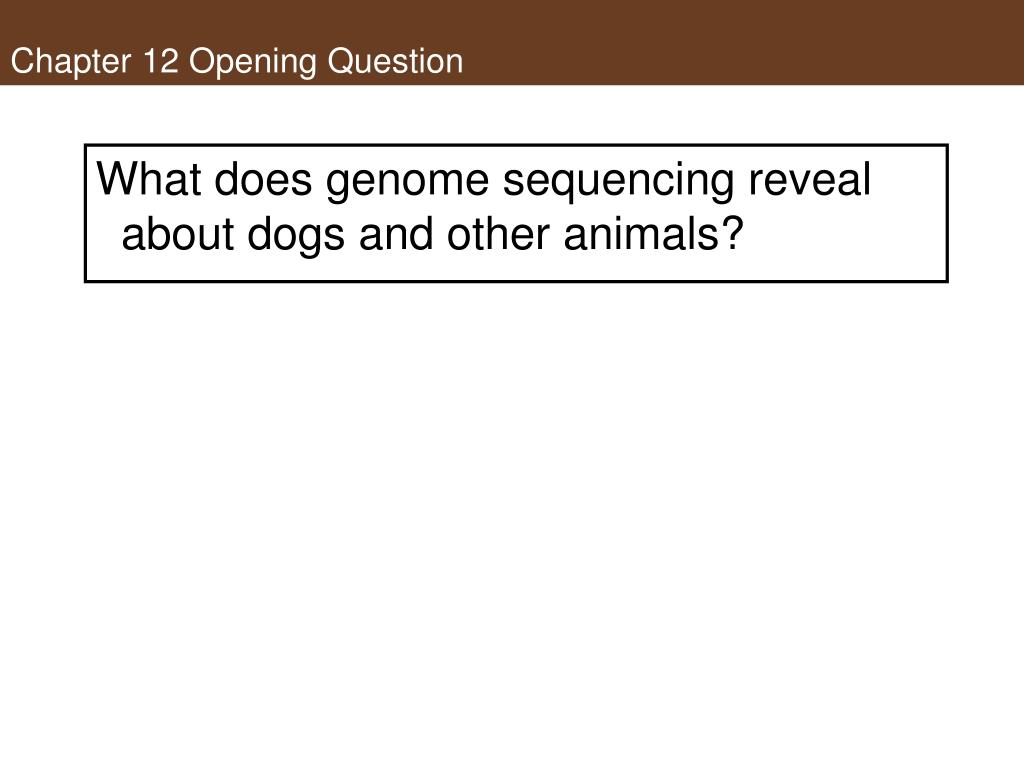This screenshot has width=1024, height=768.
Task: Click the 'Chapter 12 Opening Question' title
Action: (237, 61)
